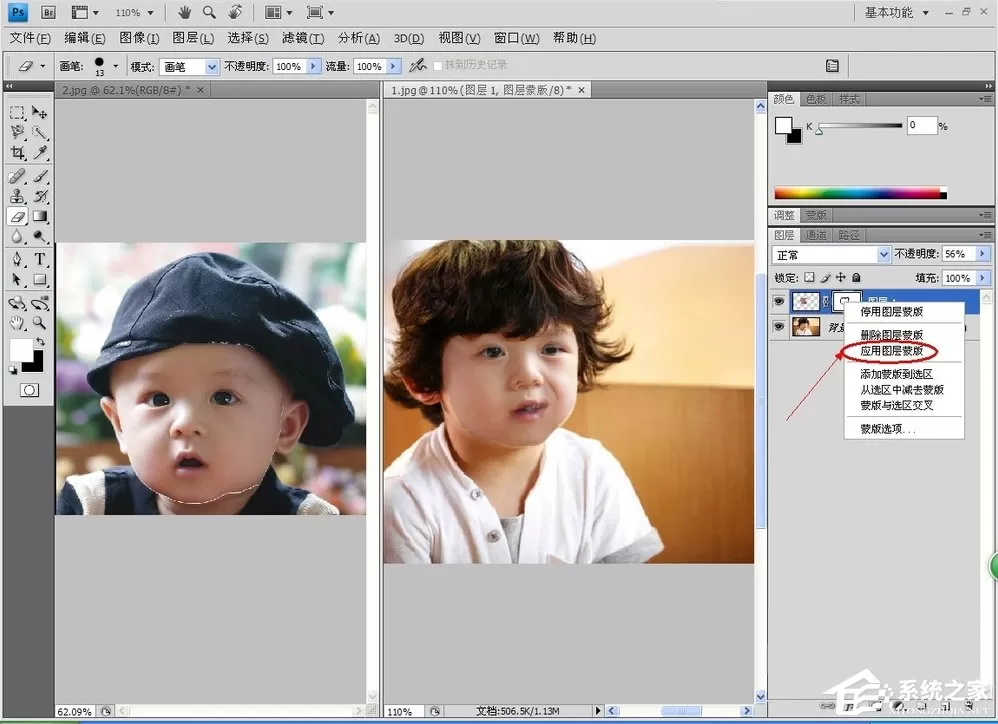Enable the erase to history checkbox

pos(438,66)
